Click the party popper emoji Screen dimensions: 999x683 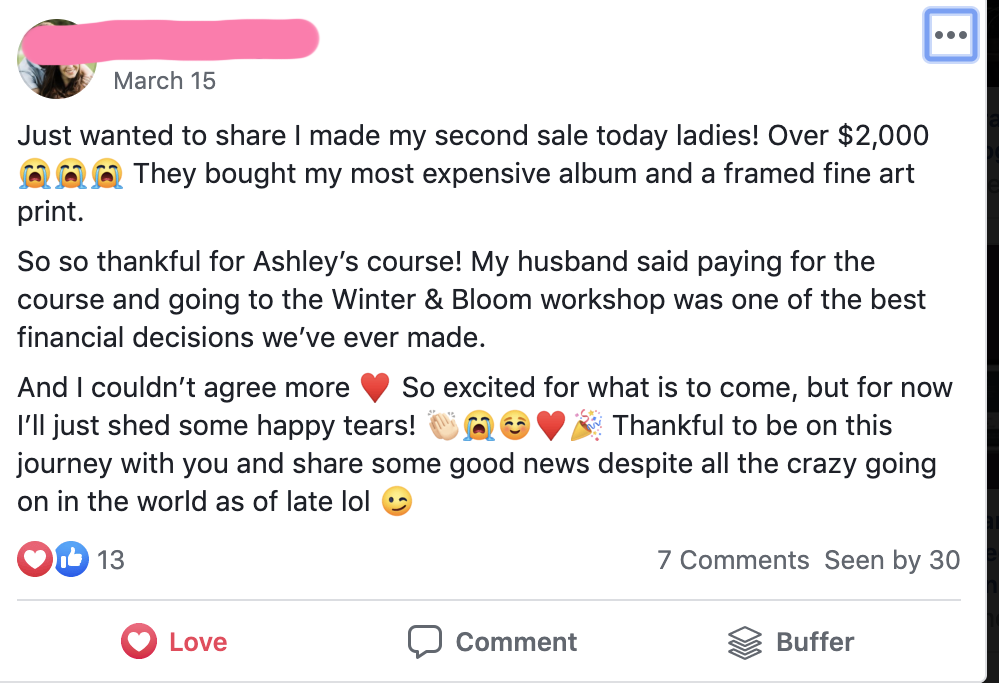click(587, 426)
